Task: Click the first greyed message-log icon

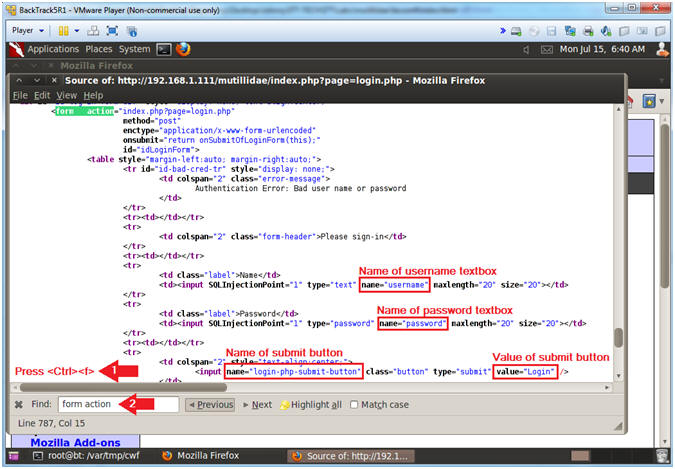Action: click(624, 31)
